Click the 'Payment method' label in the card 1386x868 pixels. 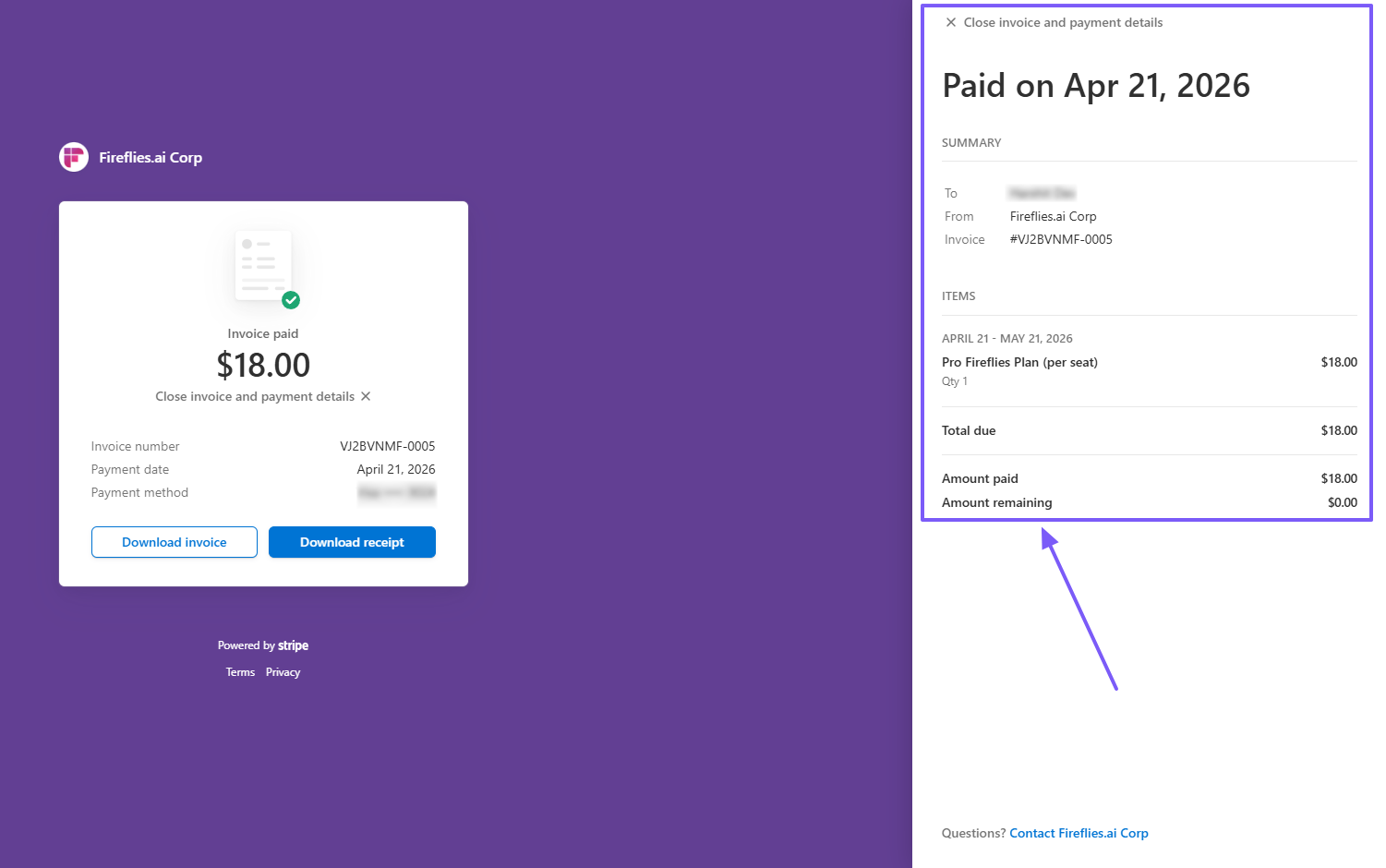[139, 493]
